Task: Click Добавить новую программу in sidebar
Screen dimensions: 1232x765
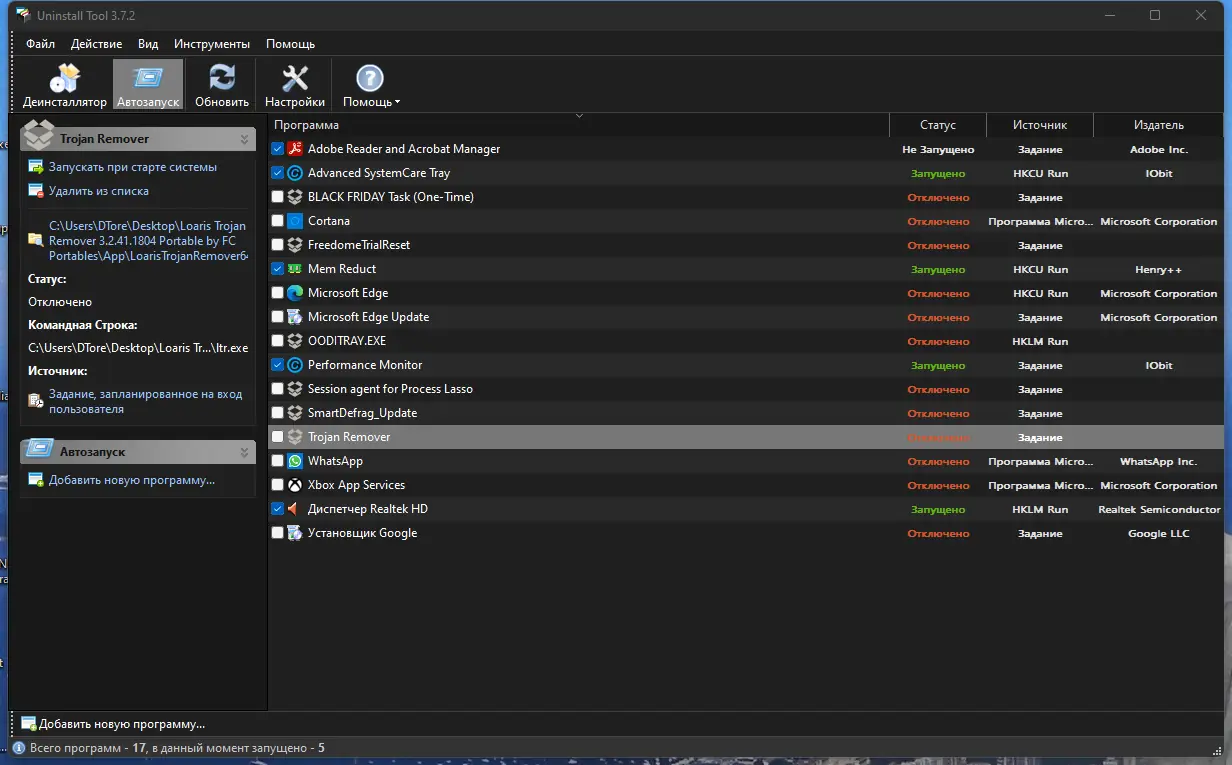Action: coord(132,480)
